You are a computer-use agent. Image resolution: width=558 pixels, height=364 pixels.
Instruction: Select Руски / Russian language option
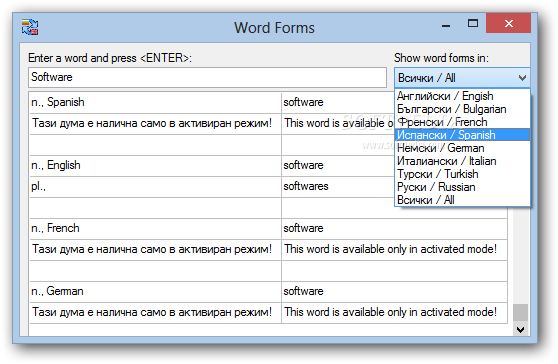(x=462, y=187)
